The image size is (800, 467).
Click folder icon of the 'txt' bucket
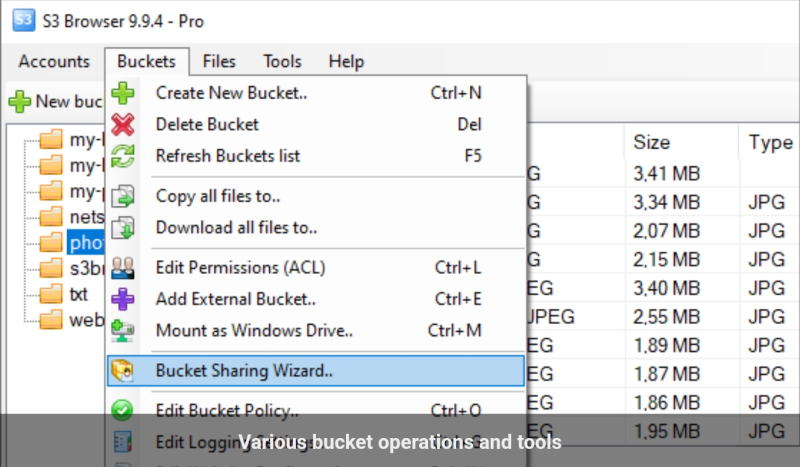[x=51, y=294]
